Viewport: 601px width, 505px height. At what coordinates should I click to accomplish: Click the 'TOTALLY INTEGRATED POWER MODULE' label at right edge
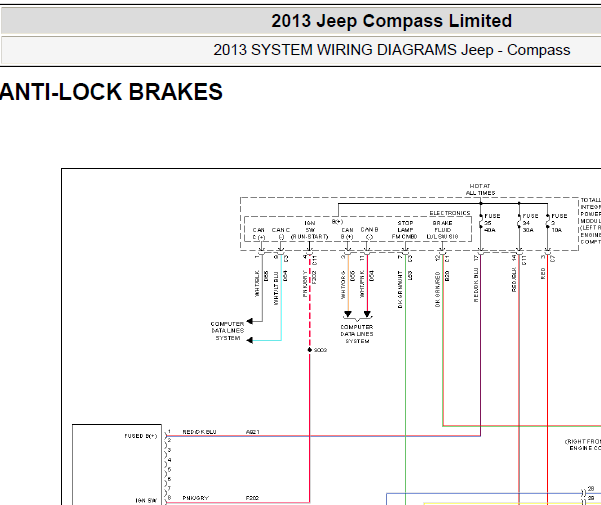pyautogui.click(x=591, y=221)
